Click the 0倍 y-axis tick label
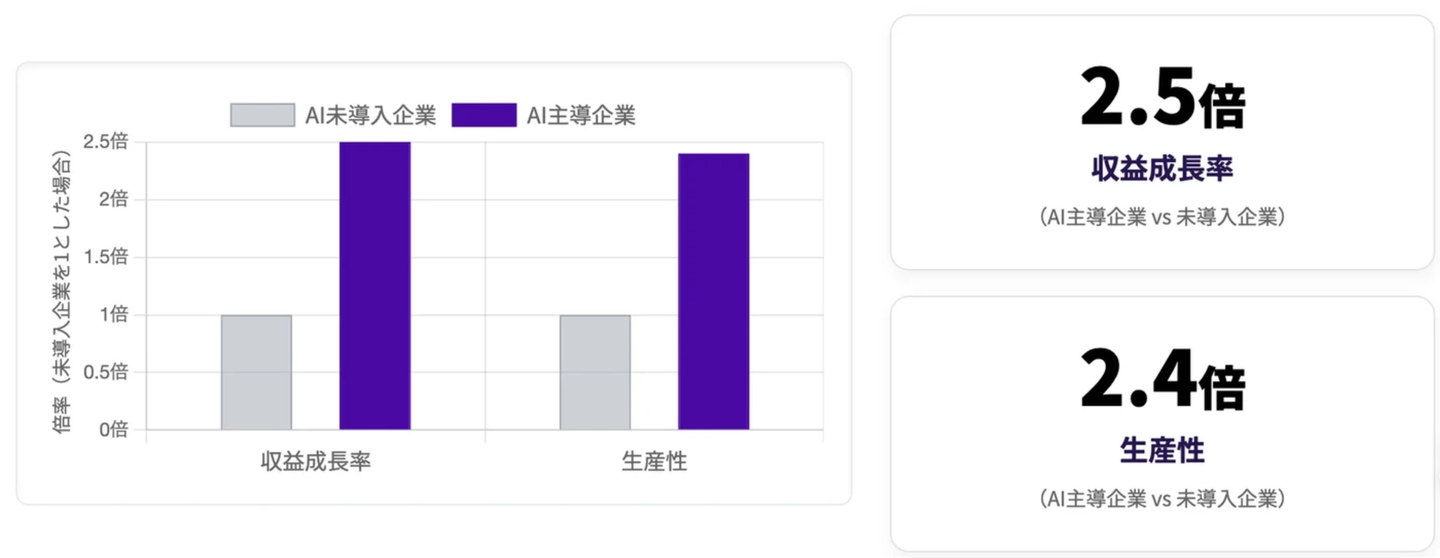Viewport: 1440px width, 558px height. [x=113, y=430]
